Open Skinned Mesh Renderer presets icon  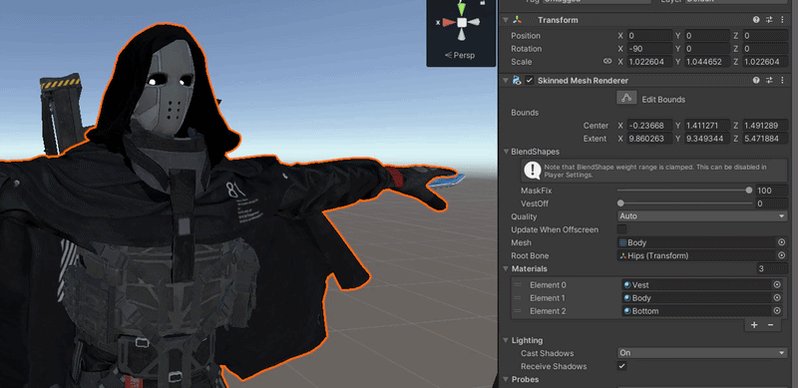[x=769, y=80]
